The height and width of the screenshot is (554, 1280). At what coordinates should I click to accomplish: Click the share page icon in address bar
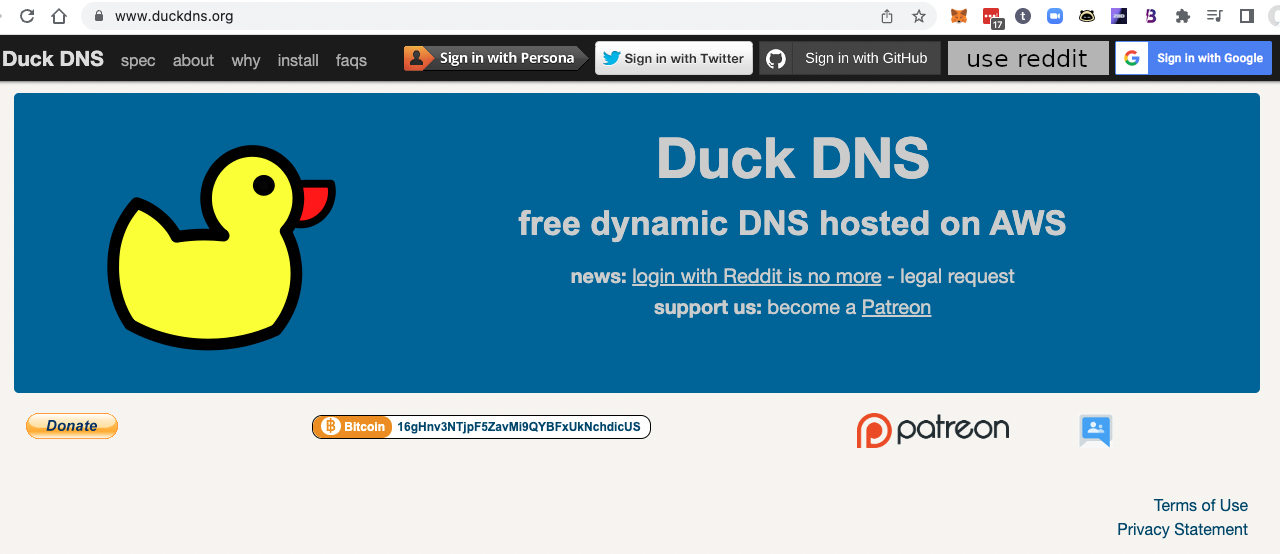[x=887, y=16]
